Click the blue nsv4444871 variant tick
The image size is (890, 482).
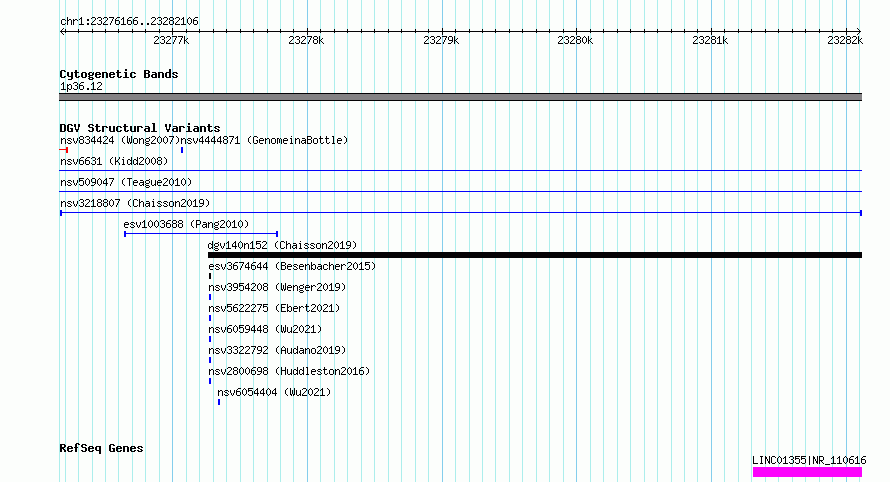(182, 150)
